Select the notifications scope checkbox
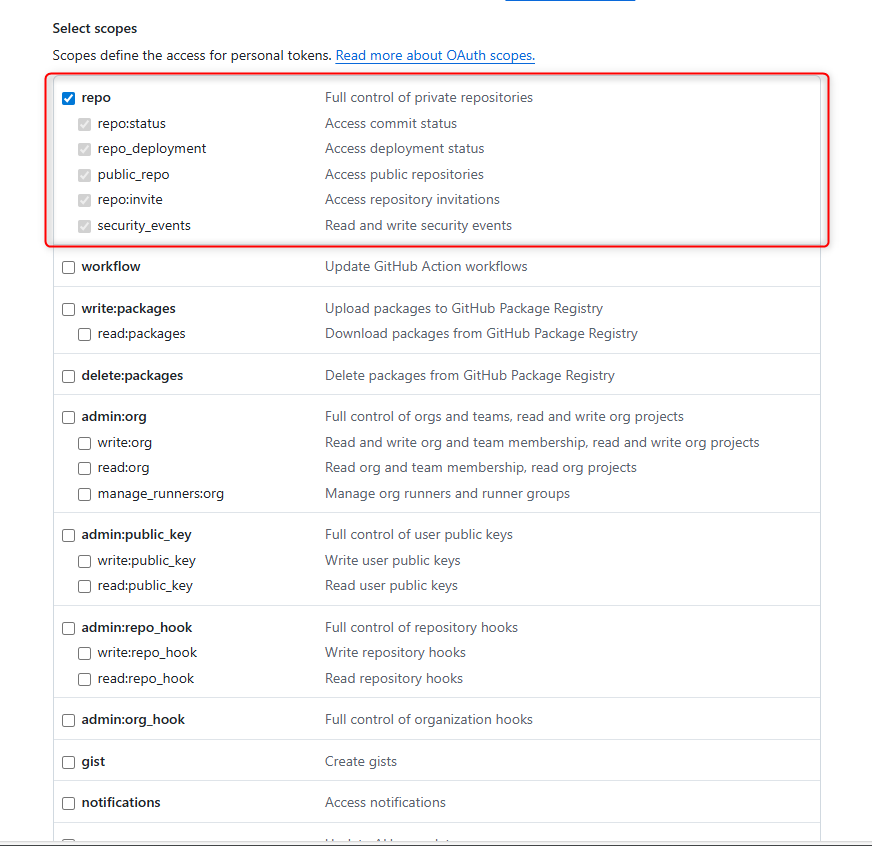This screenshot has width=872, height=846. point(68,803)
